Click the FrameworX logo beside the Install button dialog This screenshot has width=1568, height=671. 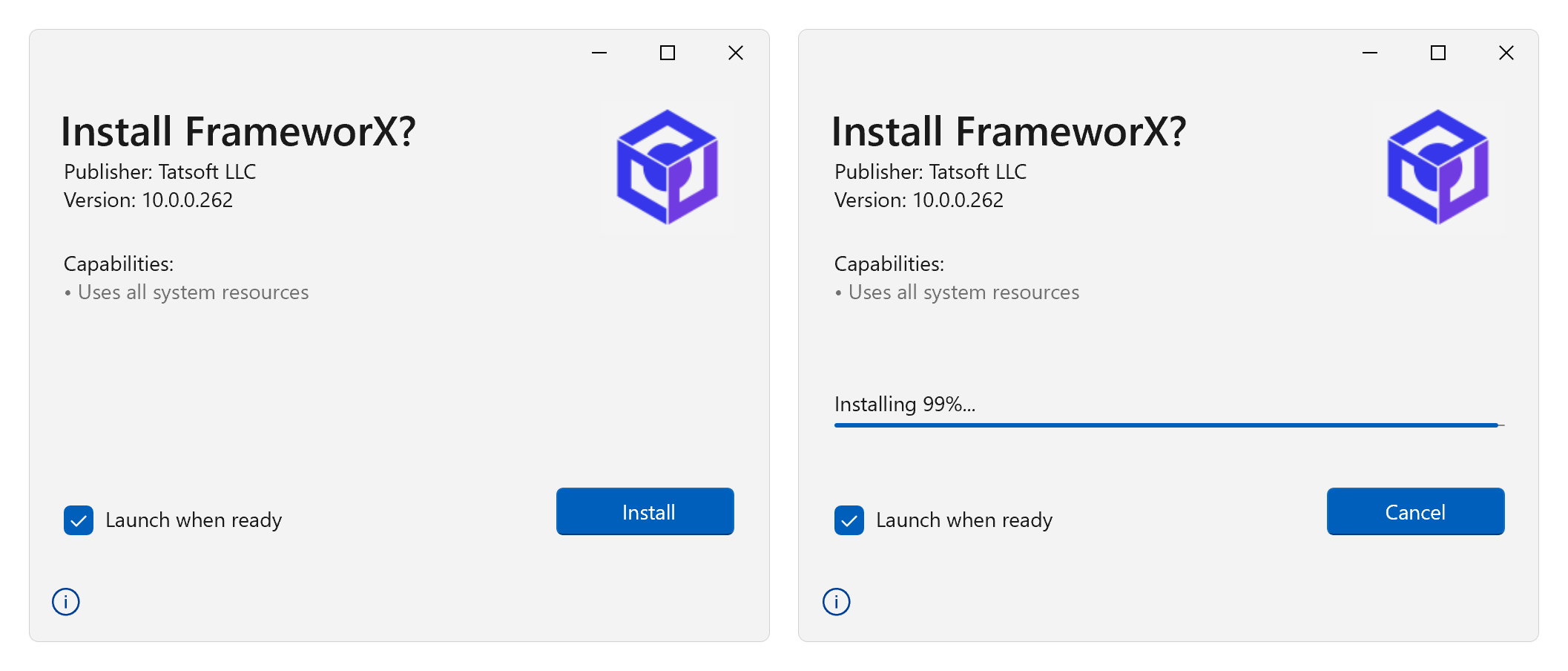(667, 167)
